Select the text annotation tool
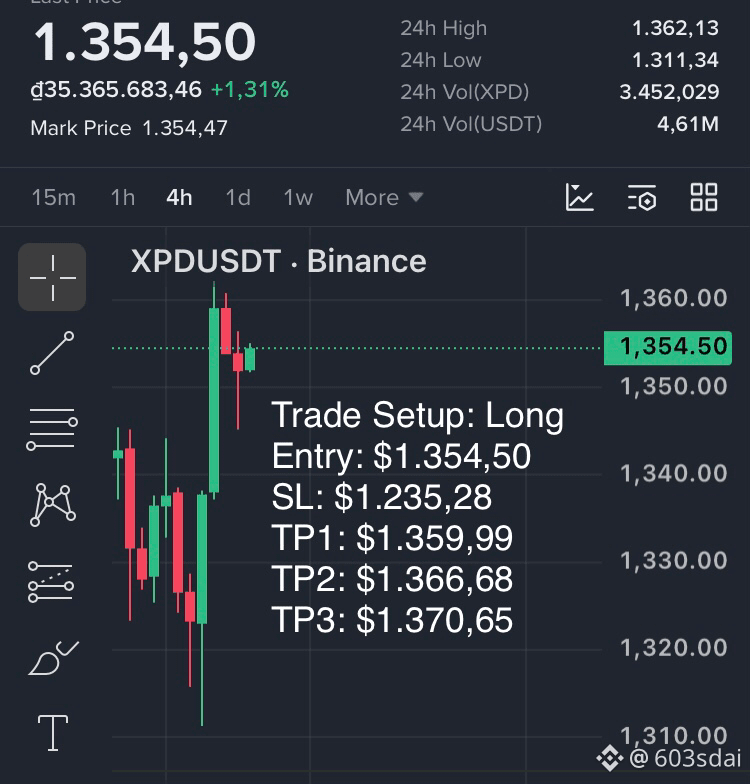Screen dimensions: 750x784 coord(52,732)
